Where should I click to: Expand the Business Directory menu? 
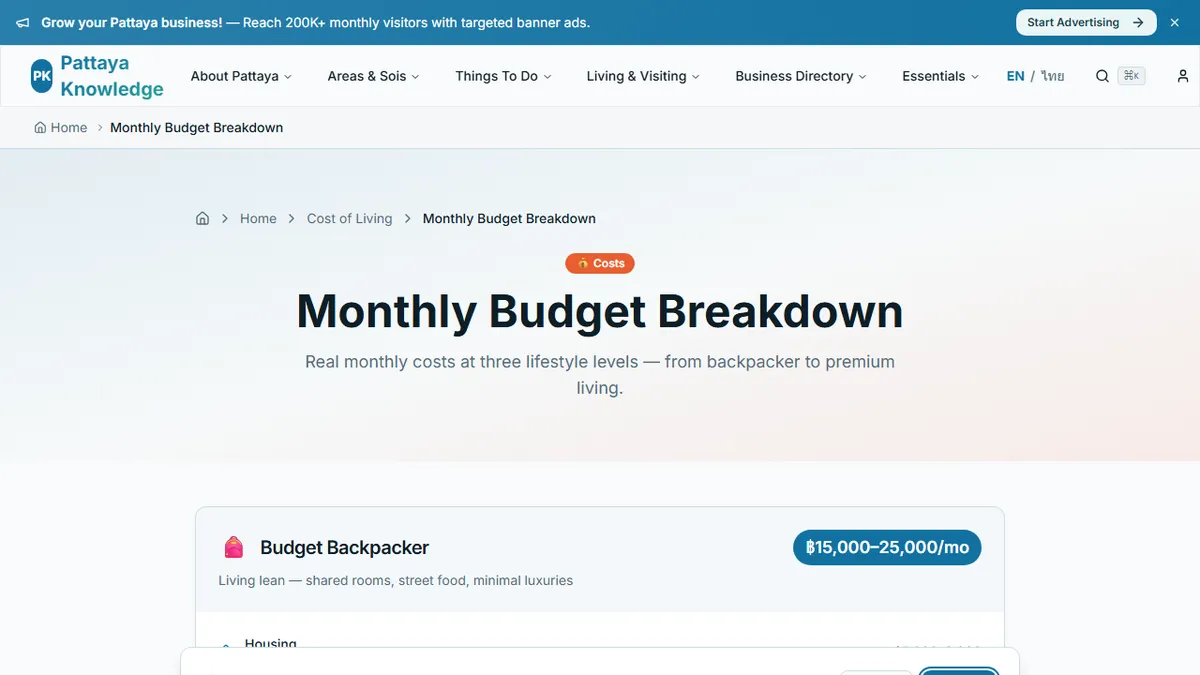(x=801, y=76)
